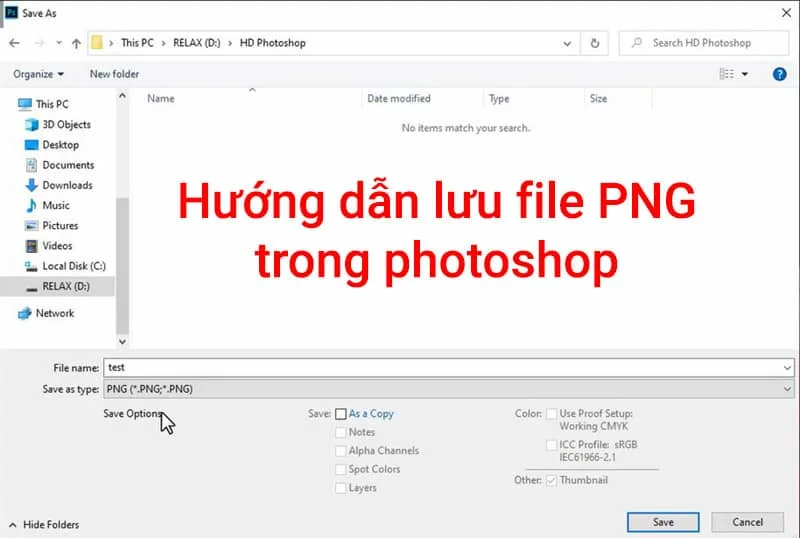Toggle the Spot Colors checkbox

340,469
